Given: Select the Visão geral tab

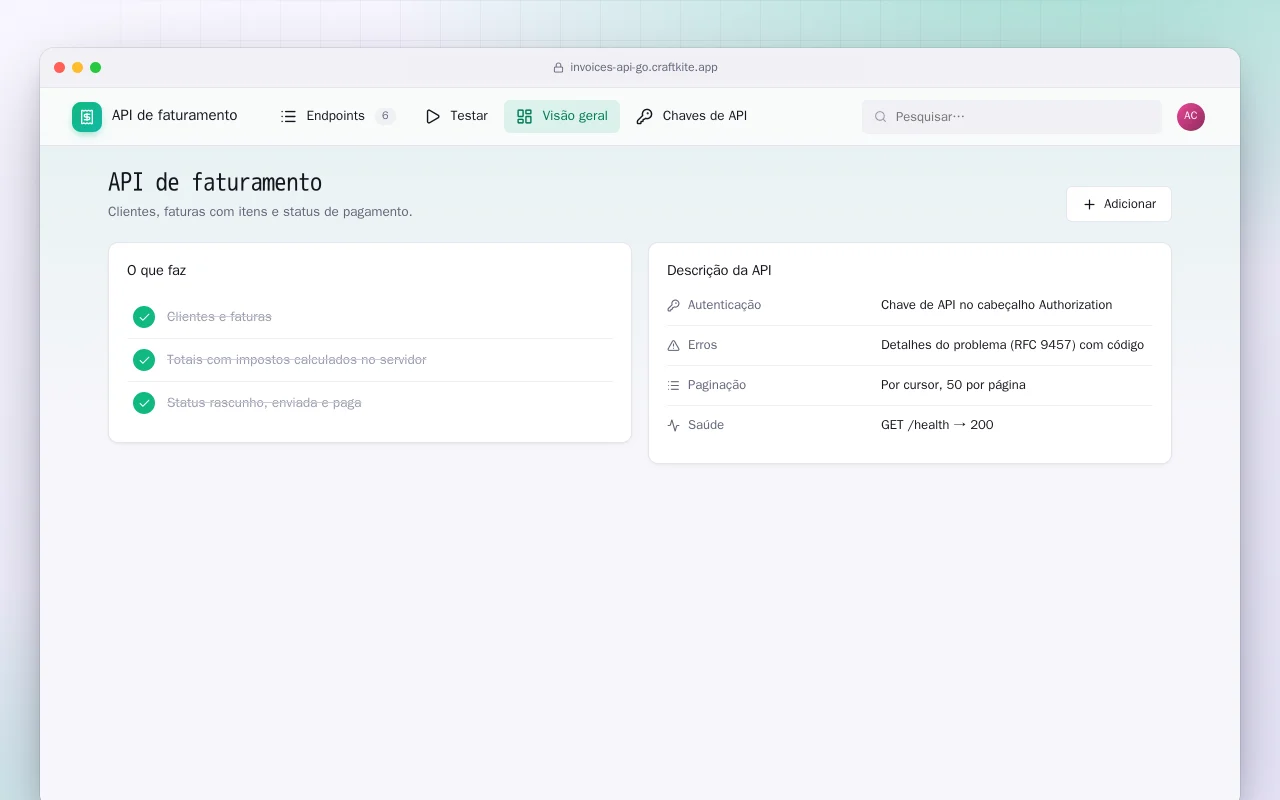Looking at the screenshot, I should point(562,116).
